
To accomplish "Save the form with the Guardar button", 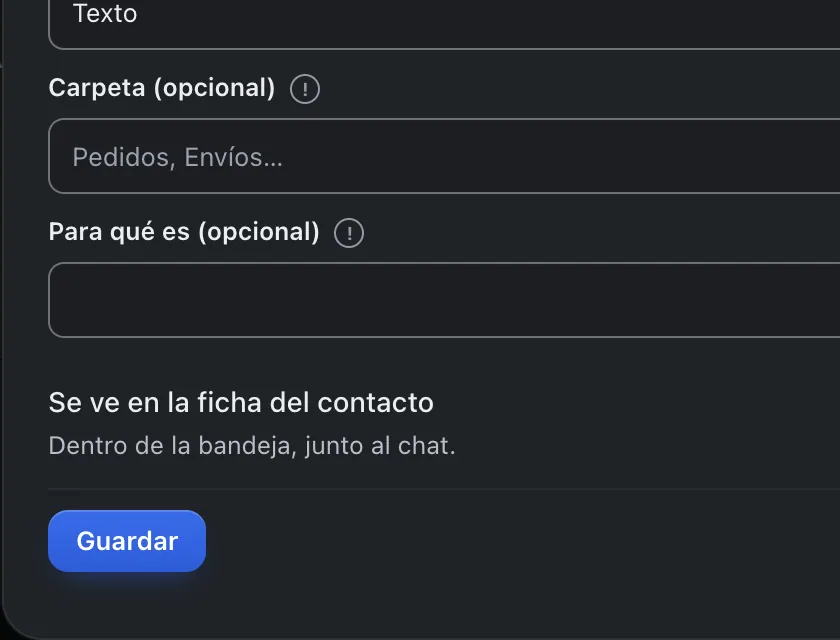I will 127,541.
